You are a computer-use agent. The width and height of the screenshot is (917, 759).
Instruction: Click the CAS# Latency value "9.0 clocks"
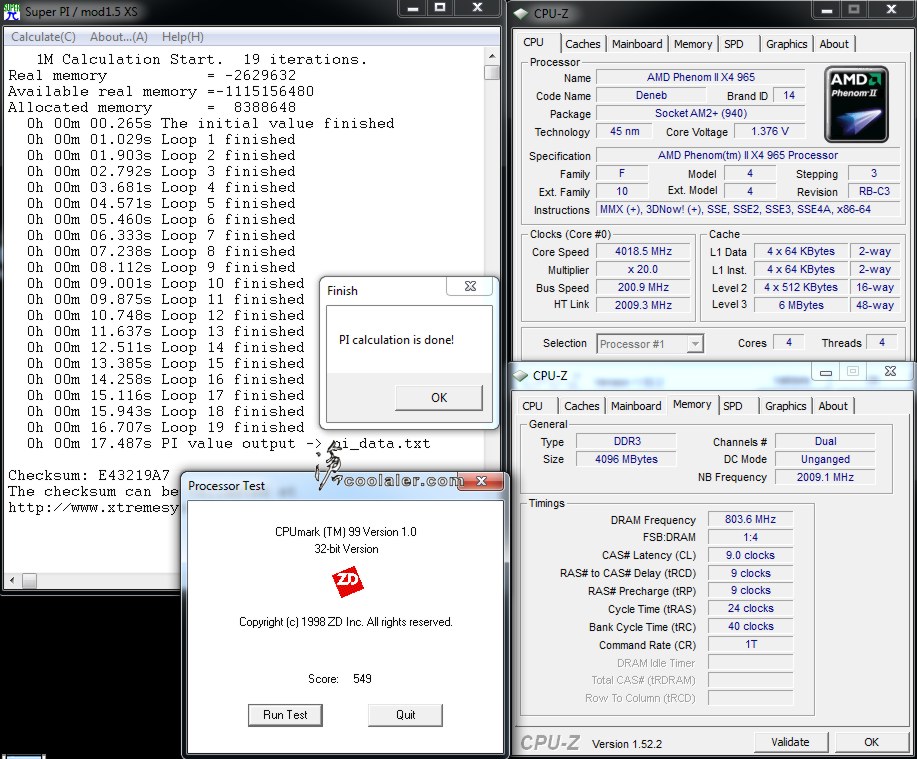point(750,555)
